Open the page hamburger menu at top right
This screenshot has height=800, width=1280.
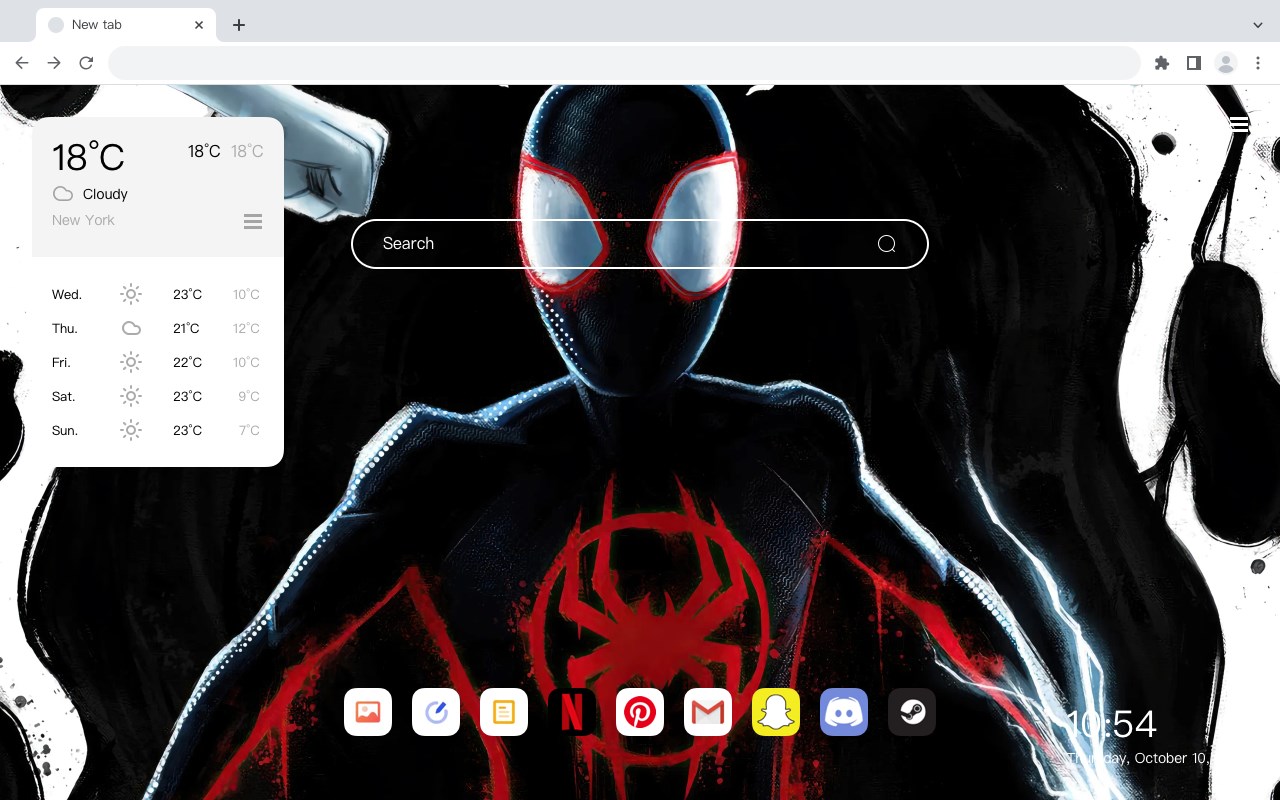(x=1239, y=124)
